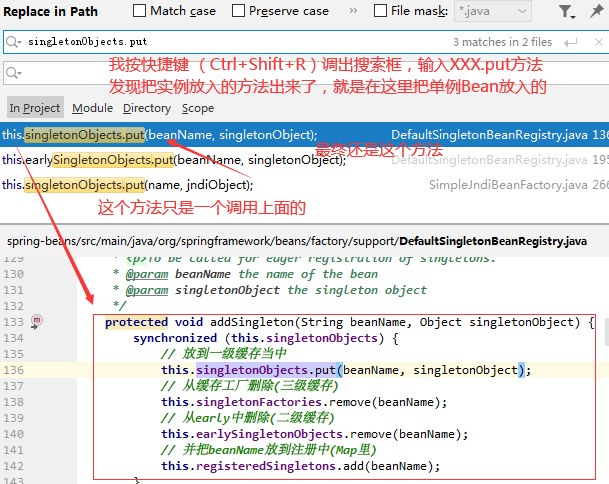Click the new line arrow icon in search field
The image size is (609, 484).
pyautogui.click(x=571, y=42)
